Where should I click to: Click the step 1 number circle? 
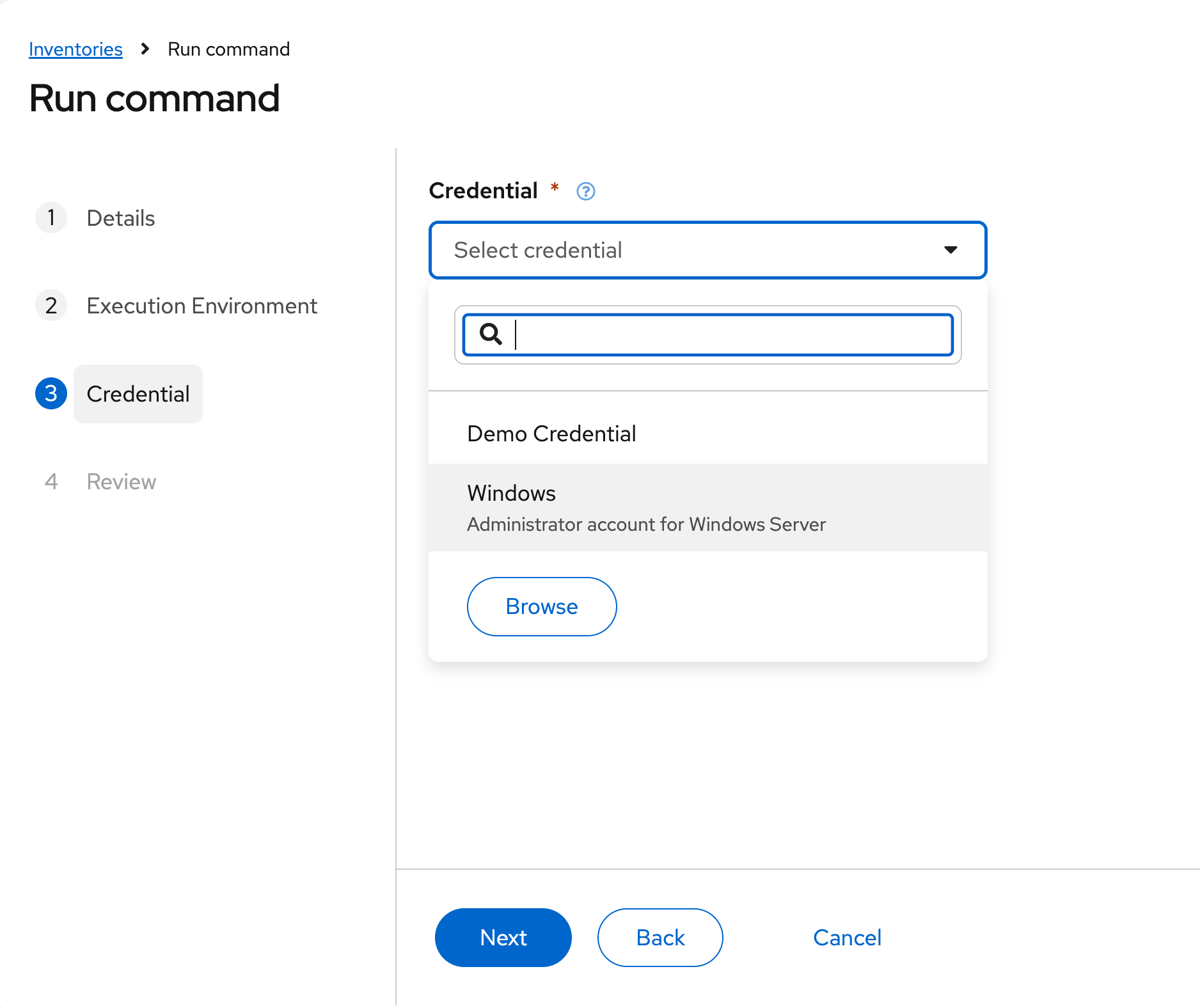(x=51, y=218)
